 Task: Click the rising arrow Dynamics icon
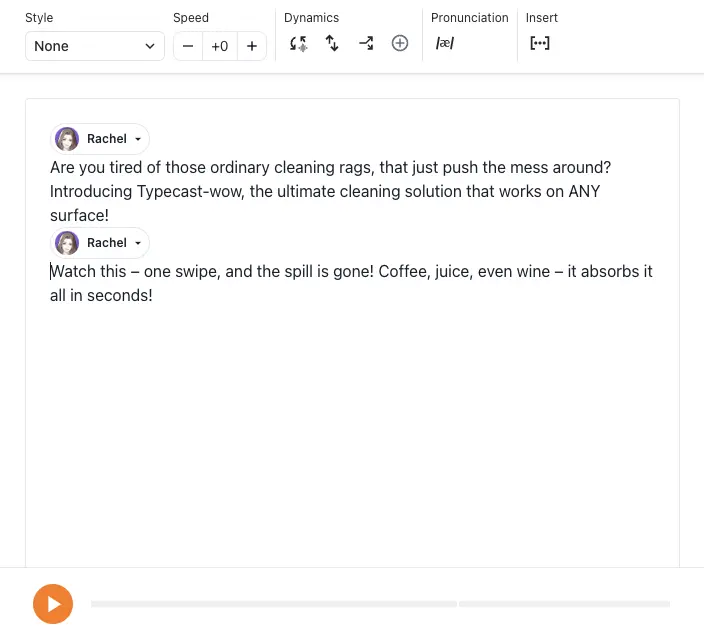click(366, 44)
